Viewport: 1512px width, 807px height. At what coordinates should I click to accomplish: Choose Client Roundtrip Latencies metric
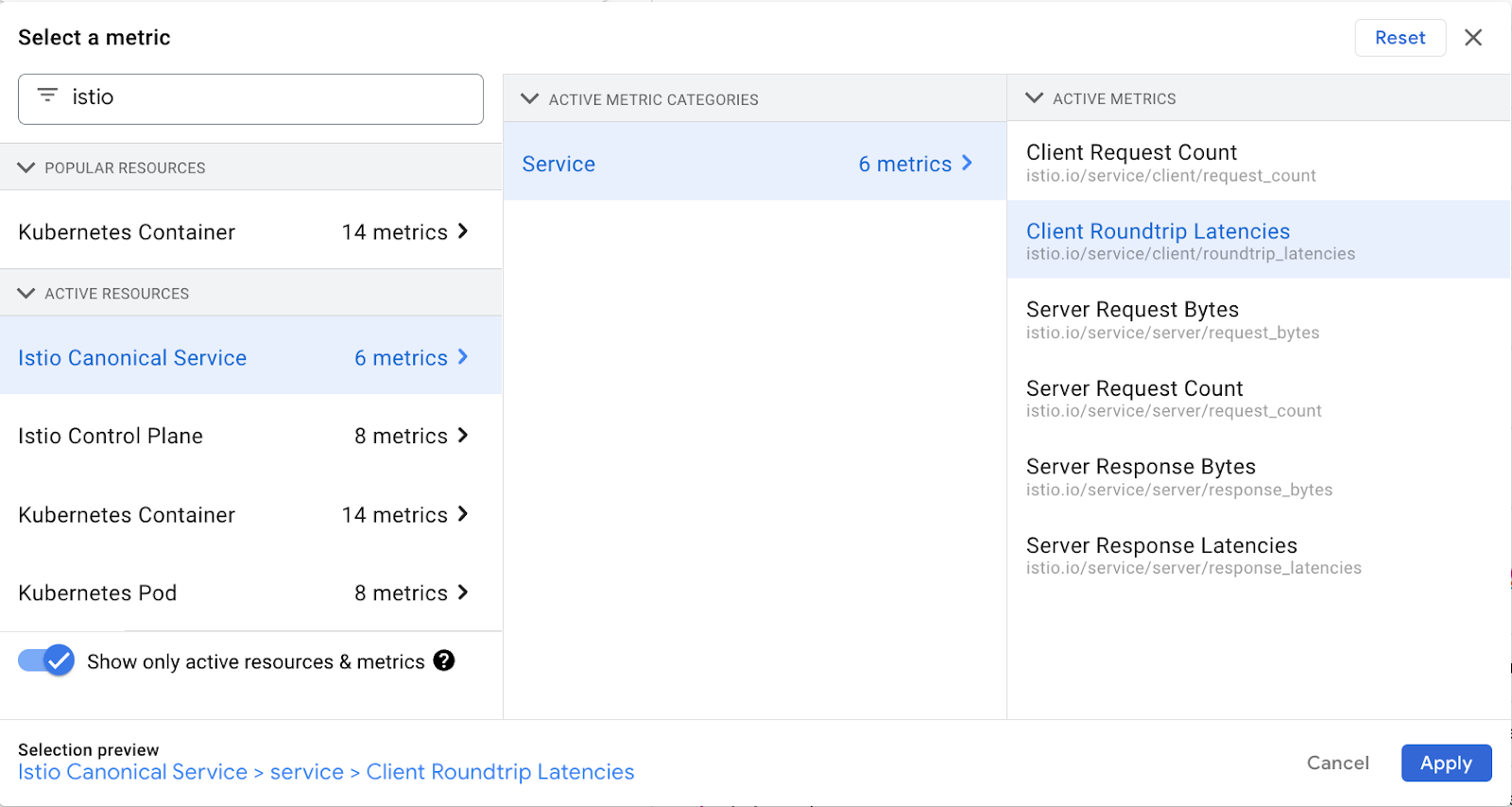point(1259,240)
